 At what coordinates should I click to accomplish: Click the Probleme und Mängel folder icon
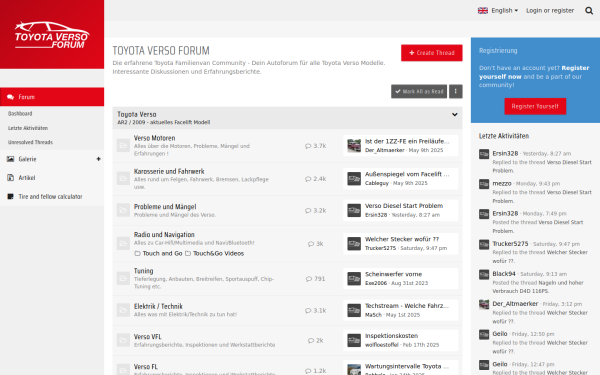coord(123,210)
